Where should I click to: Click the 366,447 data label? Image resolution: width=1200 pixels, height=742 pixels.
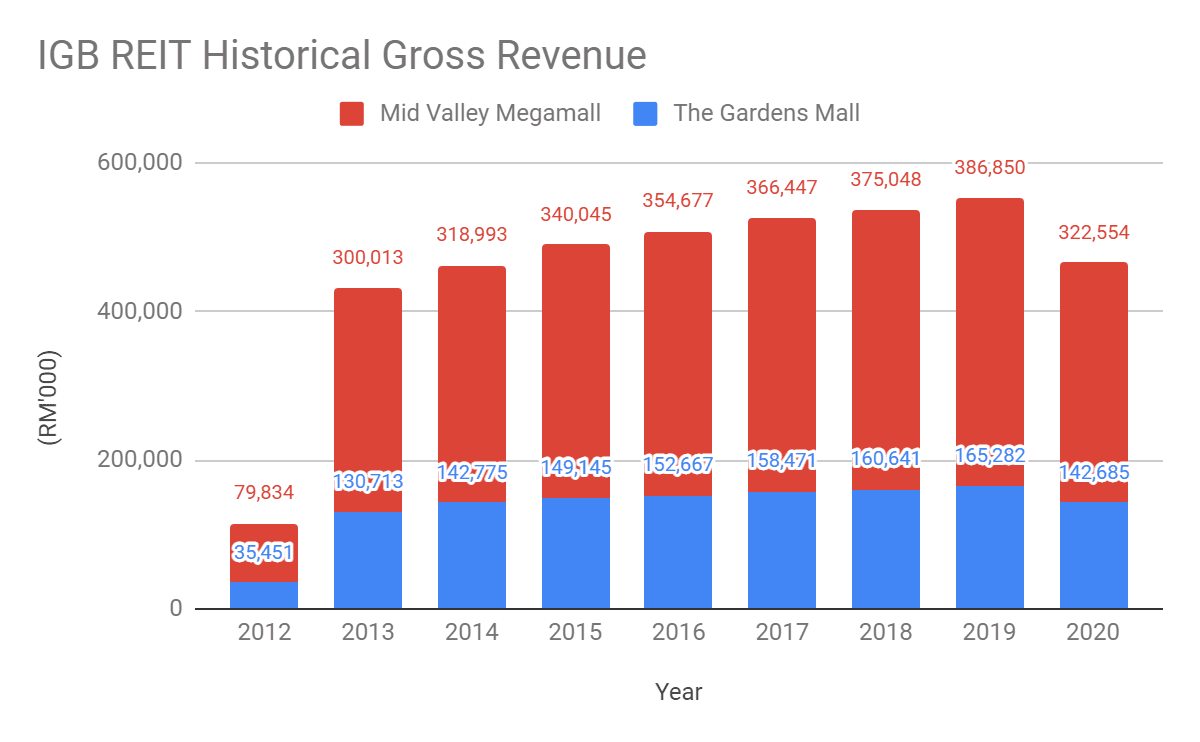(x=782, y=187)
